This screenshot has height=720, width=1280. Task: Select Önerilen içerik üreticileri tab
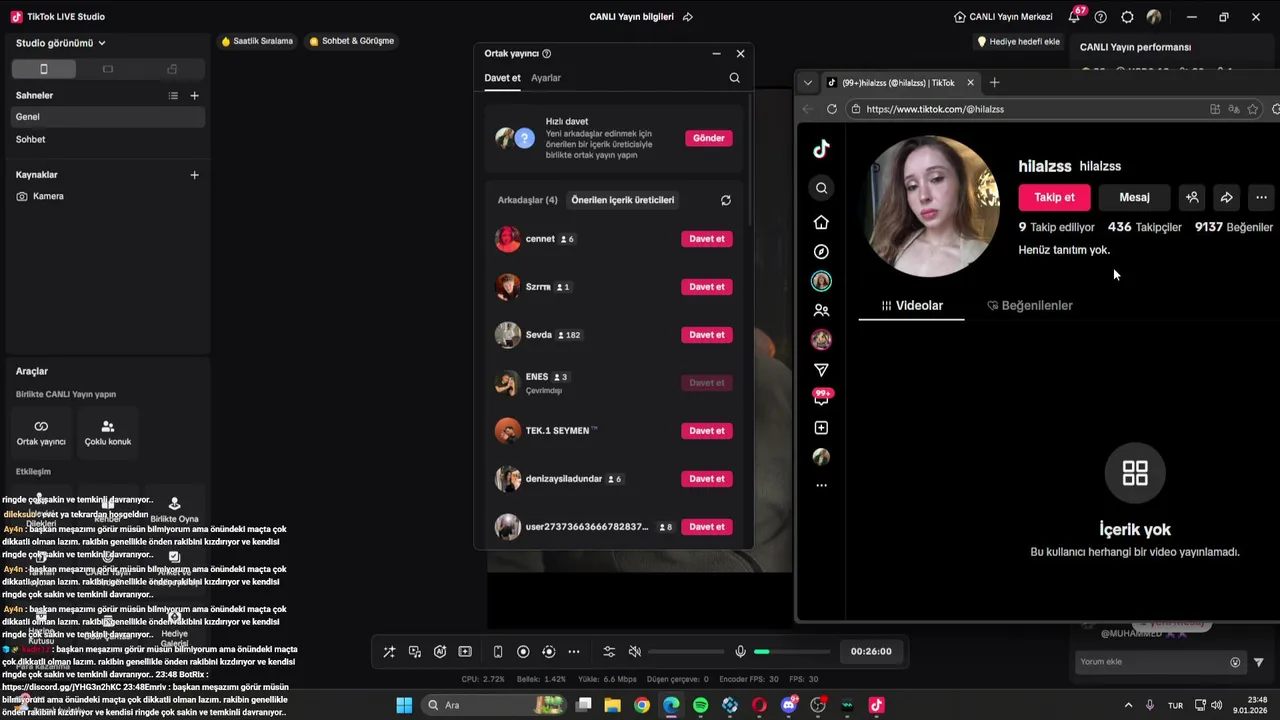click(623, 200)
